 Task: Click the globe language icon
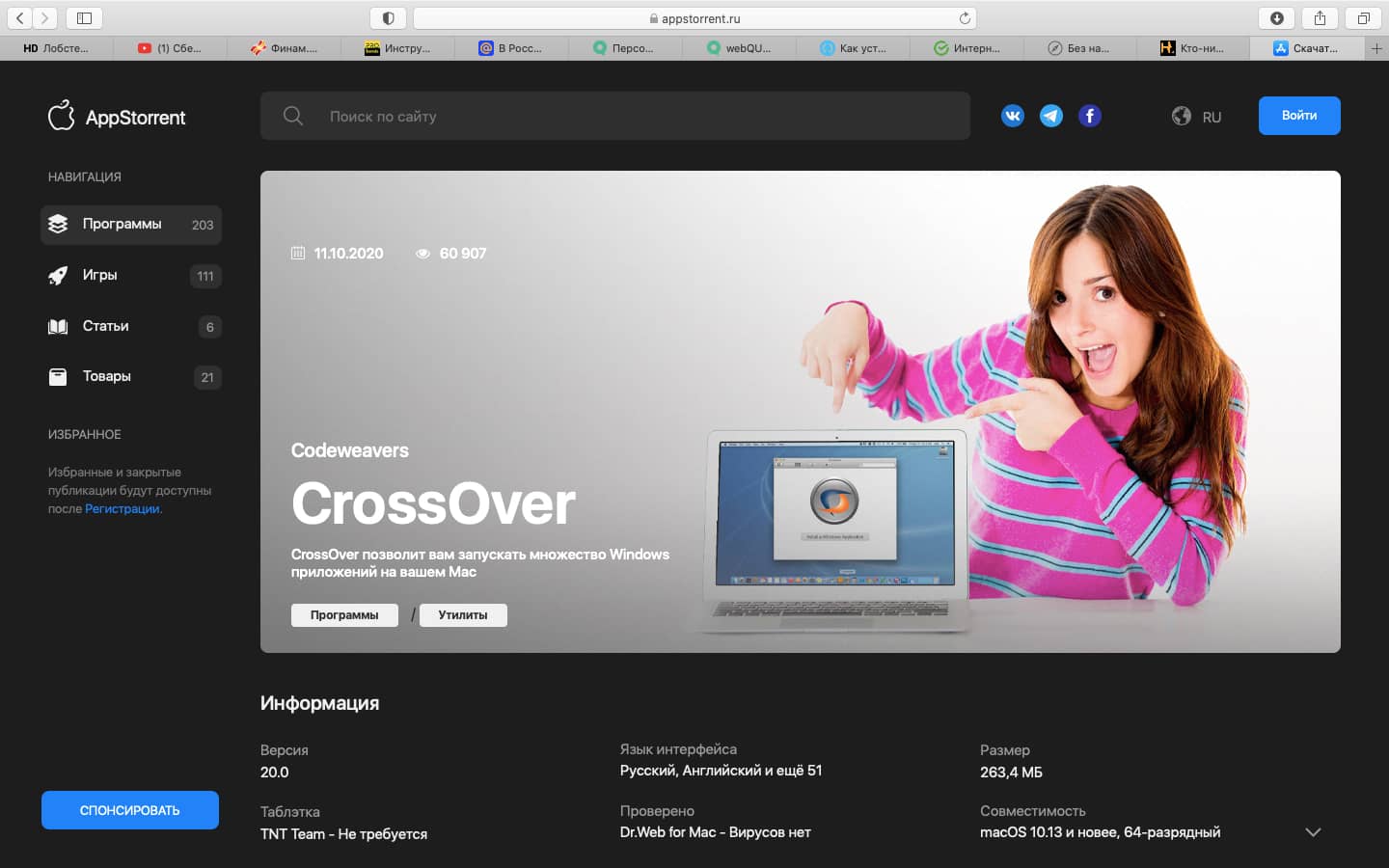point(1182,116)
